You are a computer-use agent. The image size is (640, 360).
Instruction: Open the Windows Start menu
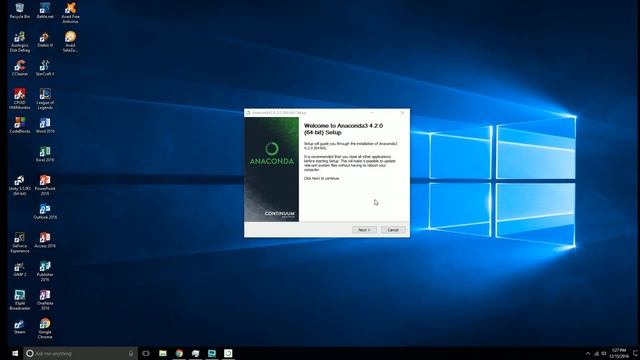tap(15, 353)
